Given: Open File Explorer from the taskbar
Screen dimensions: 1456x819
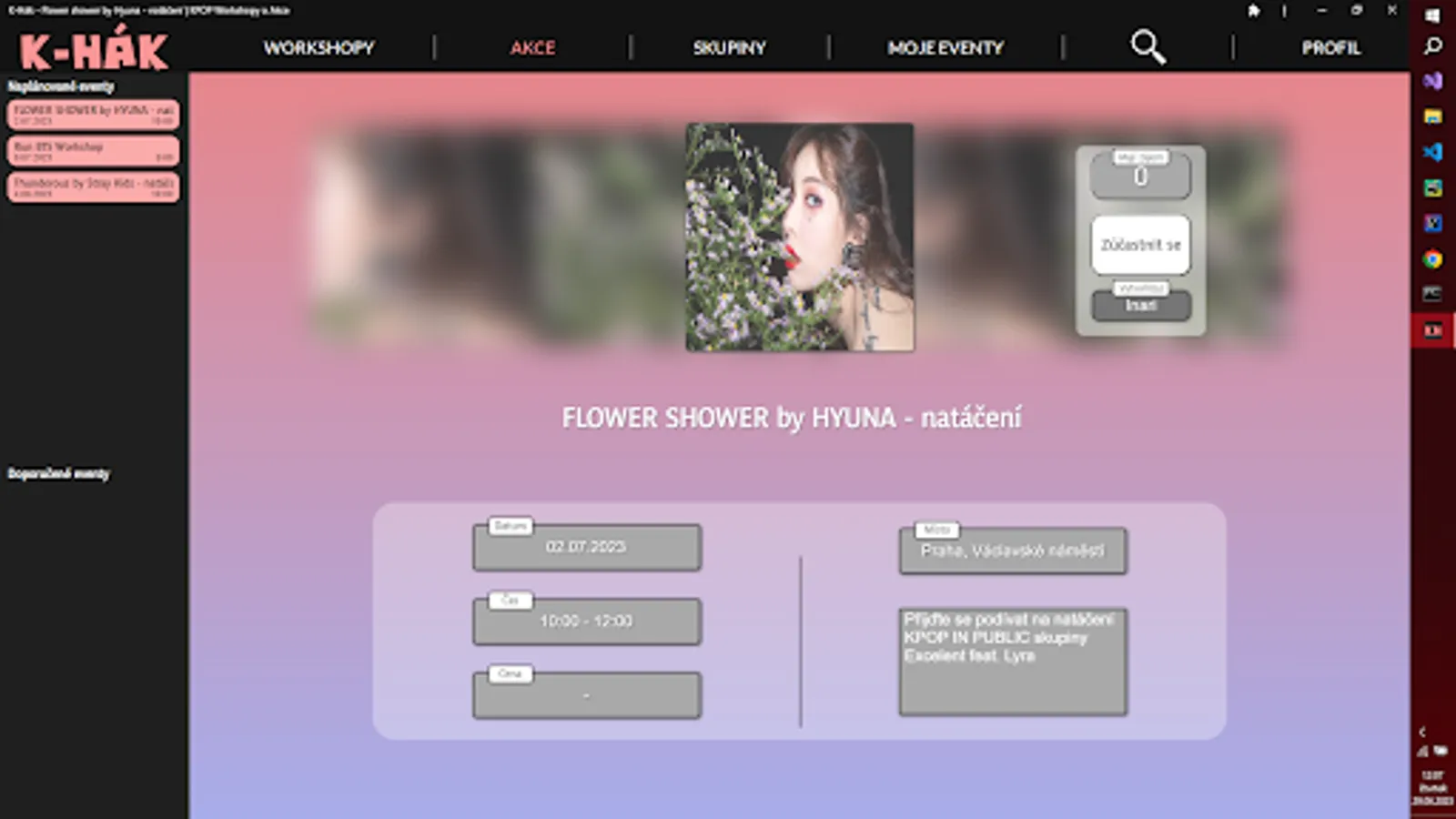Looking at the screenshot, I should 1433,116.
